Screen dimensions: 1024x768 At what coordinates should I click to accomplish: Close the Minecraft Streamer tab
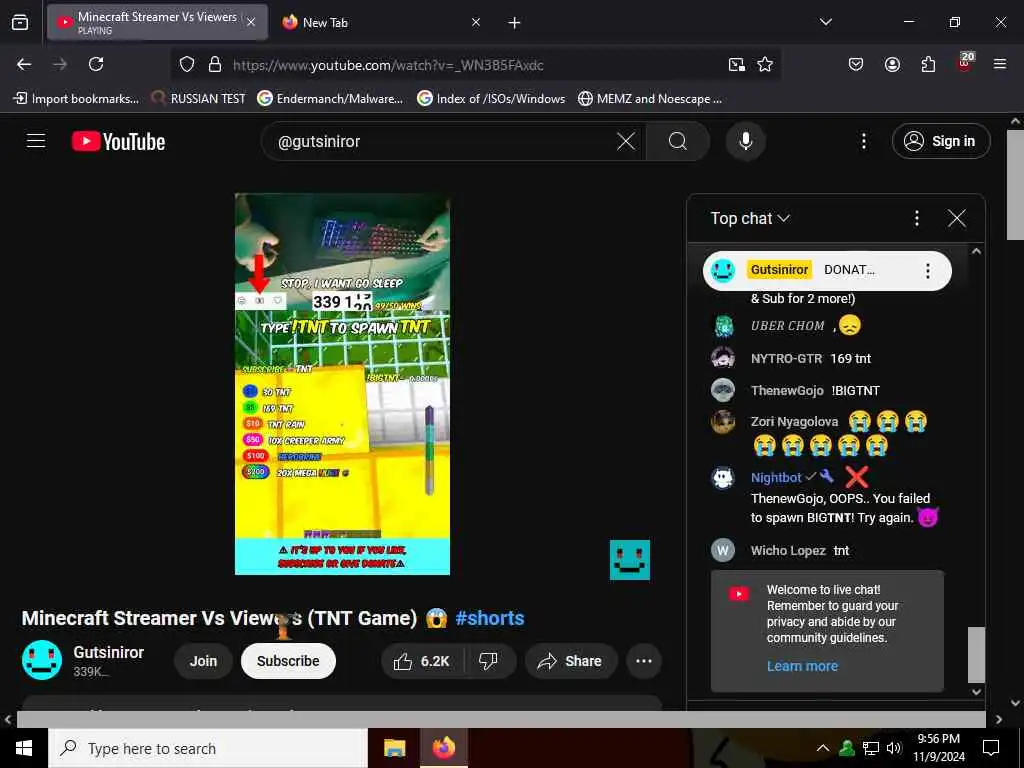pos(251,22)
